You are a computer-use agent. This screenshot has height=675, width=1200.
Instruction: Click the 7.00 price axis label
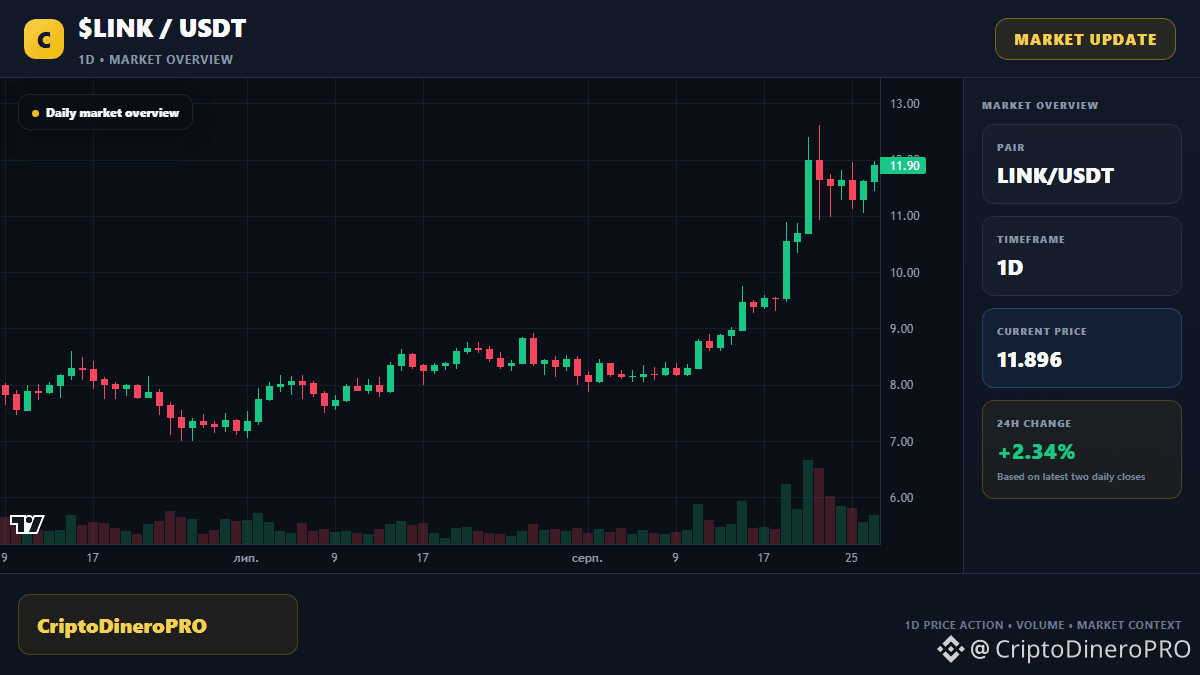904,442
